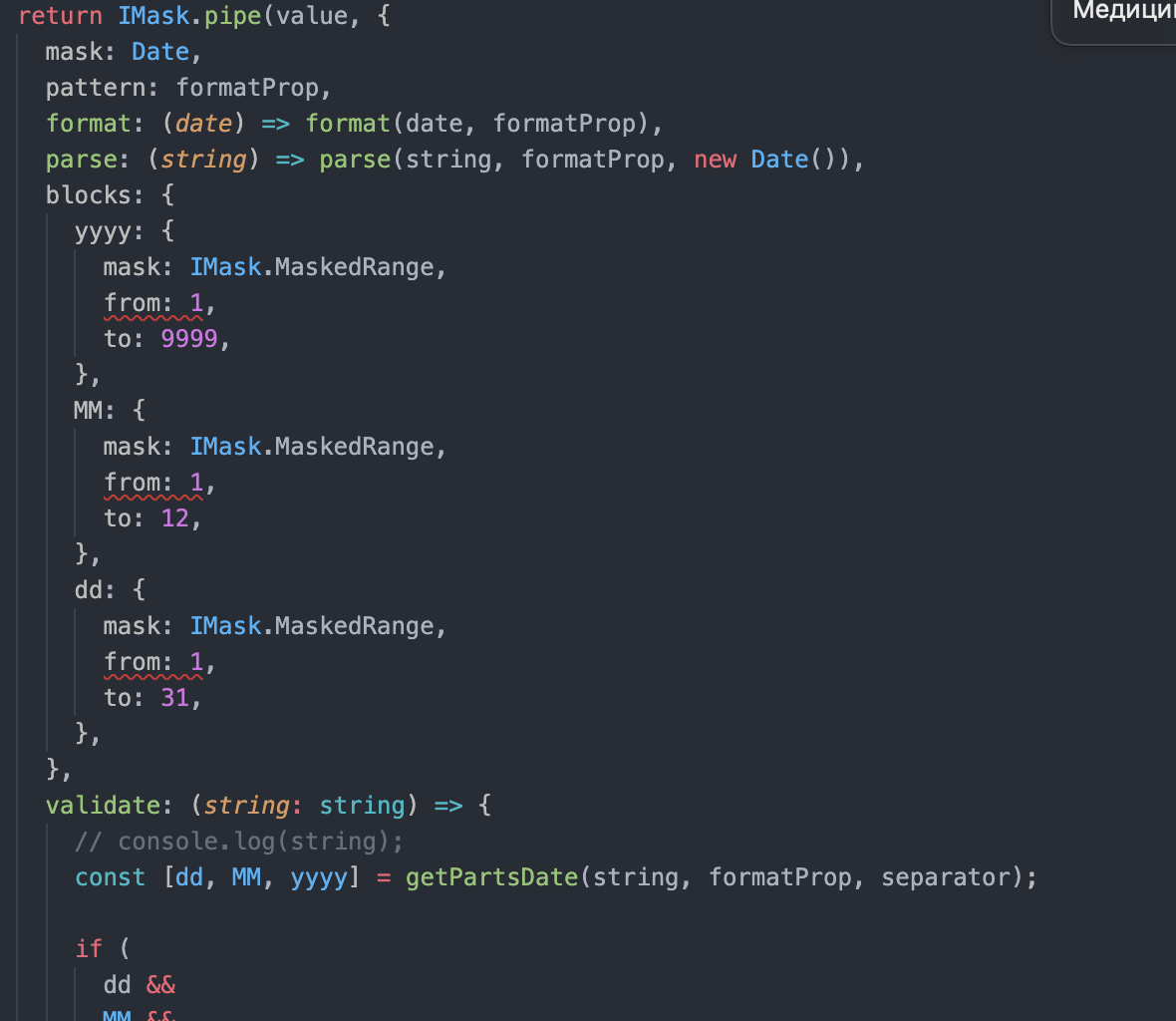Image resolution: width=1176 pixels, height=1021 pixels.
Task: Click the format arrow function date parameter
Action: click(x=201, y=123)
